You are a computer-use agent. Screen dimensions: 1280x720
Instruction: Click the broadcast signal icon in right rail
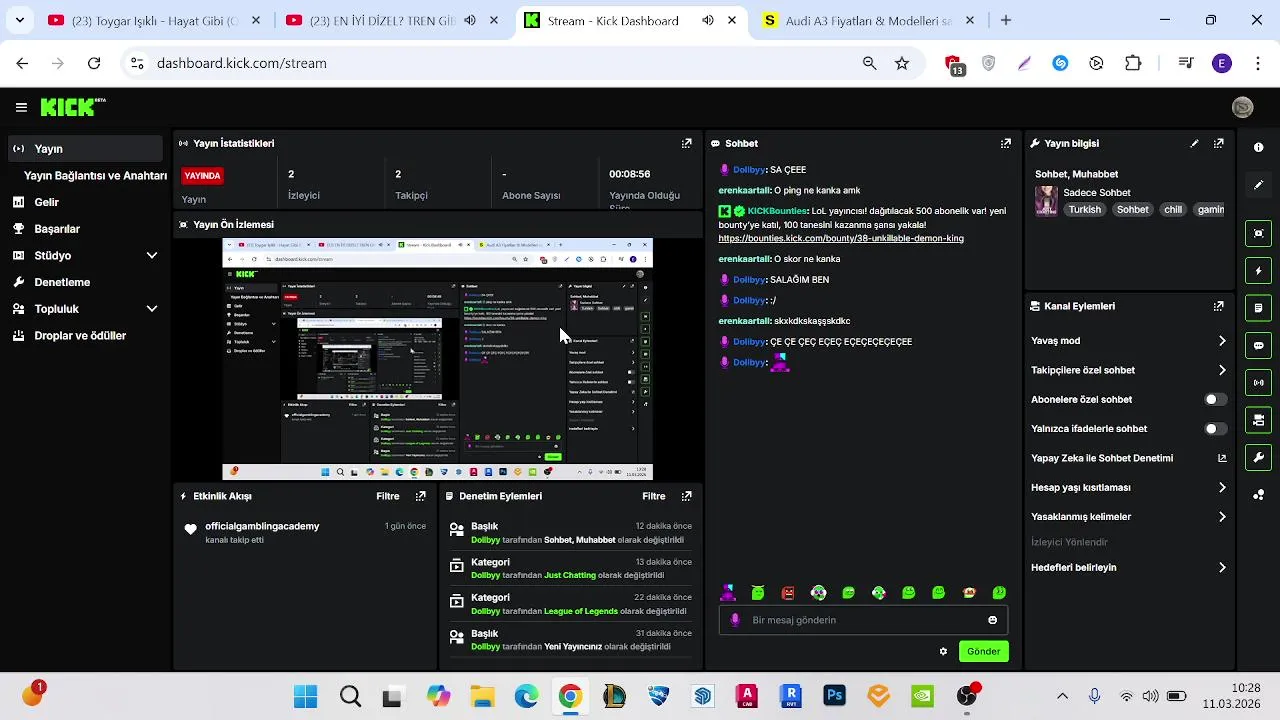click(x=1258, y=382)
